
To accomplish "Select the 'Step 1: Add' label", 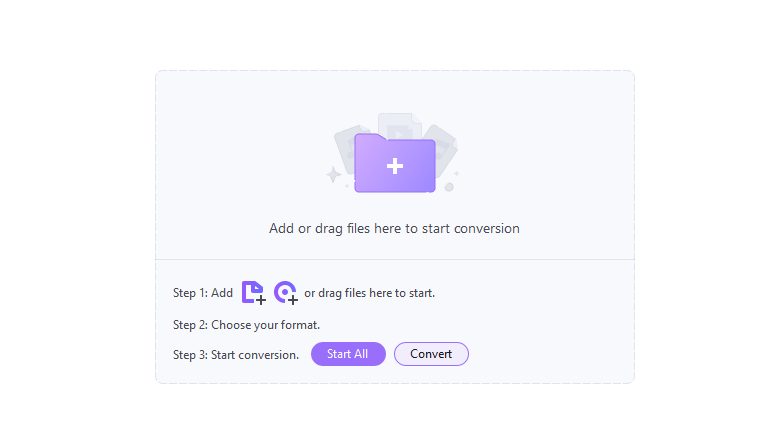I will 203,293.
